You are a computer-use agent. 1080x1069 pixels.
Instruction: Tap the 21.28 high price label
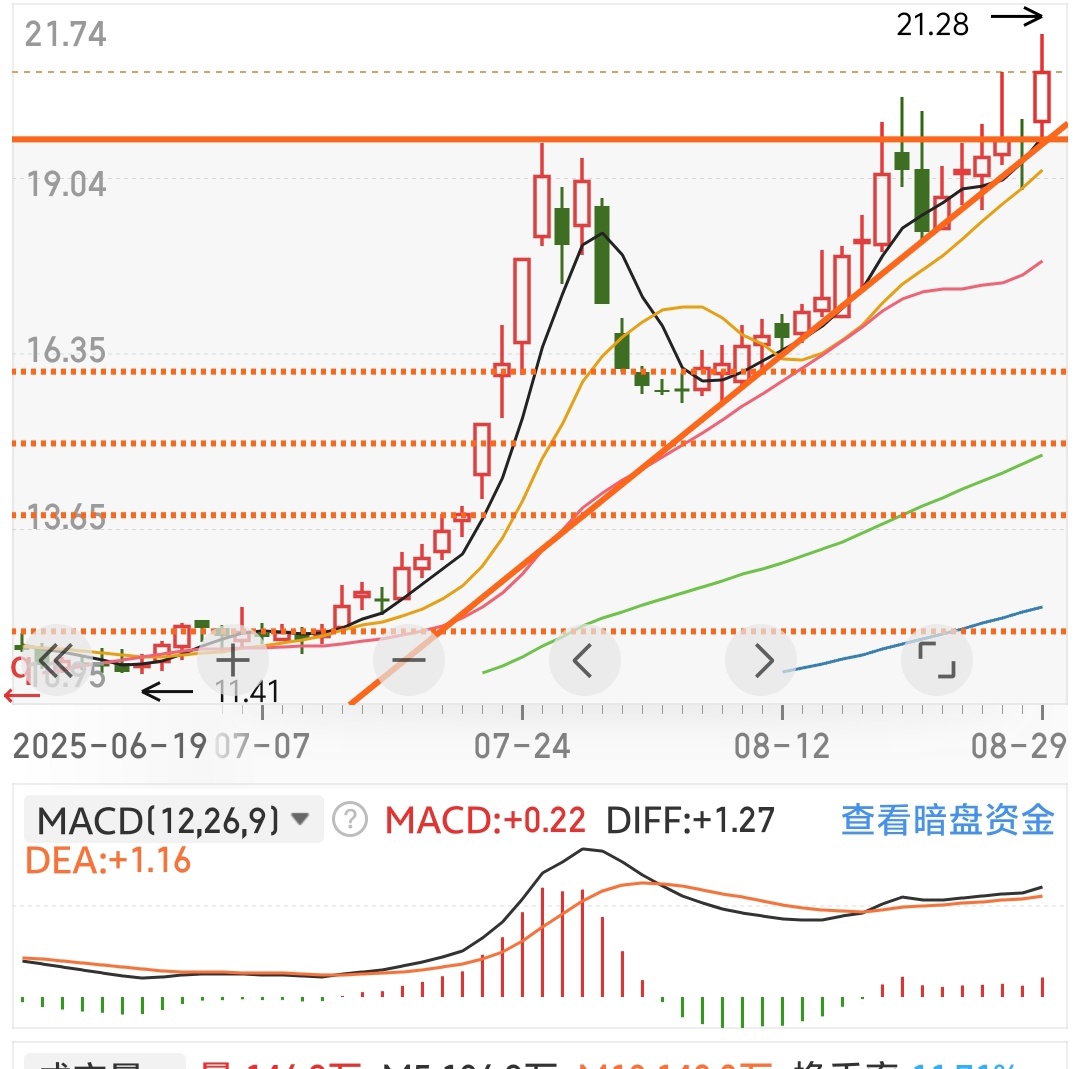pos(932,25)
